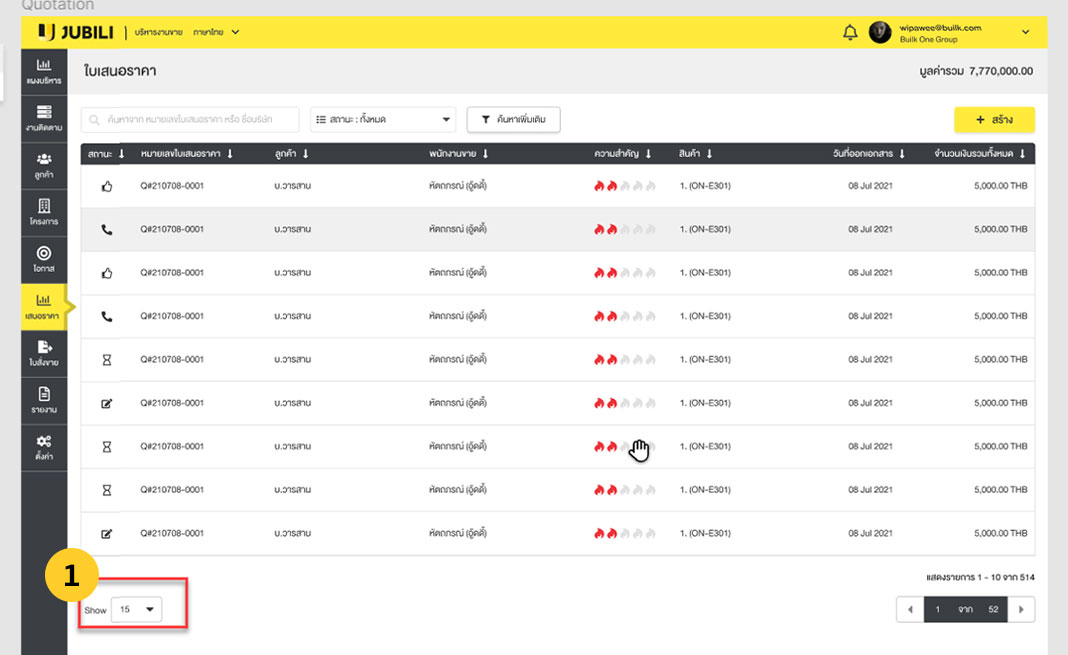Open the dashboard (แผงบริหาร) sidebar icon
Screen dimensions: 1068x655
coord(44,70)
